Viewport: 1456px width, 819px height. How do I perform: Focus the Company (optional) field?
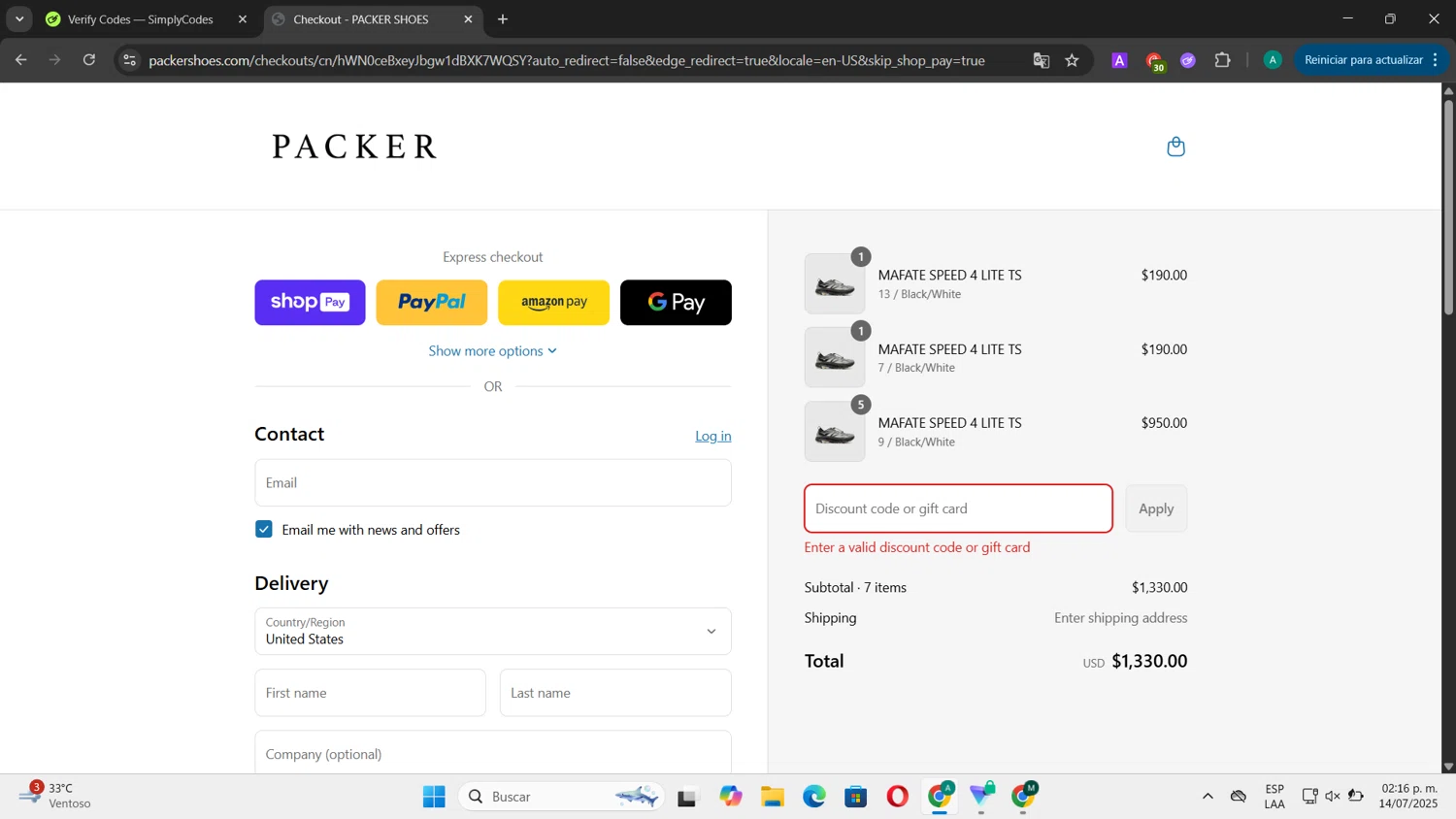493,753
